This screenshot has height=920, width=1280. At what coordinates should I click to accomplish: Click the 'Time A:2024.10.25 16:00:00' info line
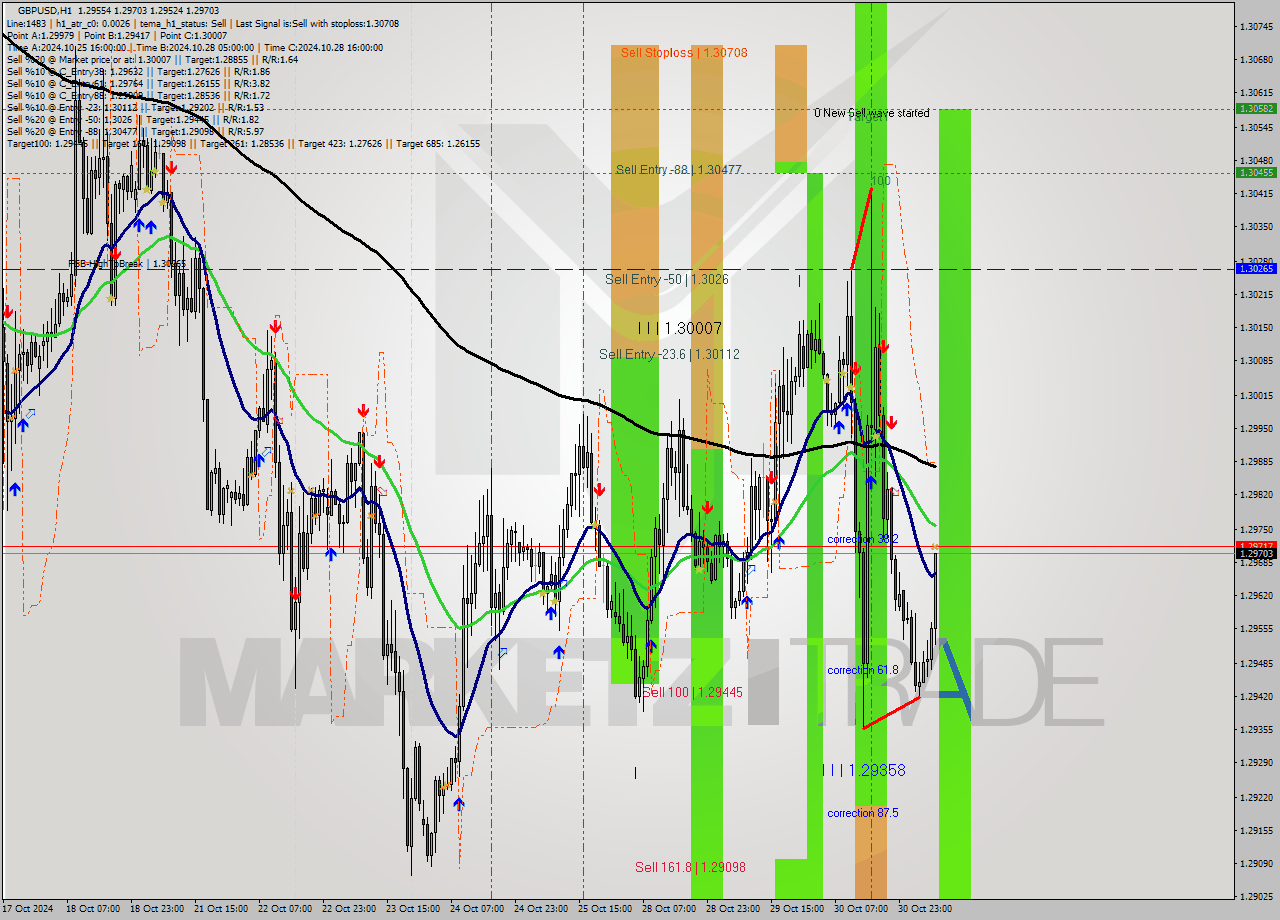[195, 47]
